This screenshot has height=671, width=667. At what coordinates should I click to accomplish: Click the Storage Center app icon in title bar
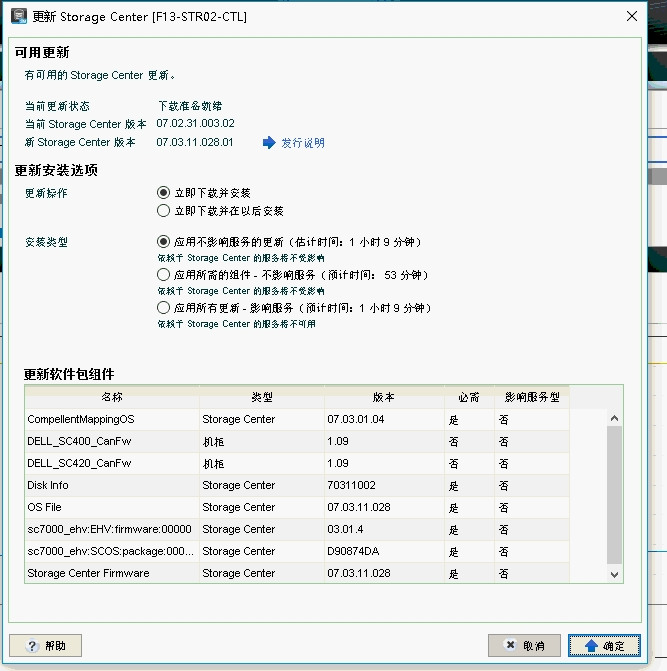[x=19, y=16]
